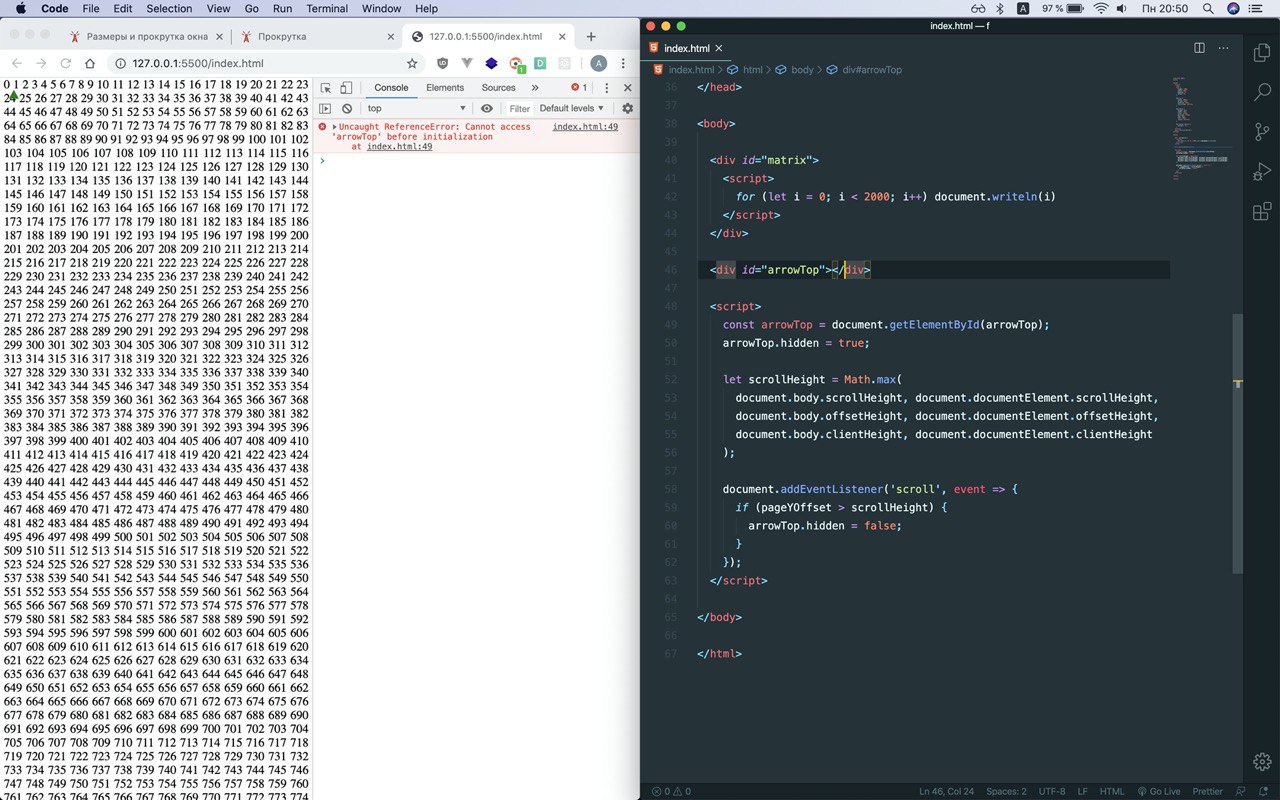Viewport: 1280px width, 800px height.
Task: Show more DevTools tabs
Action: tap(535, 88)
